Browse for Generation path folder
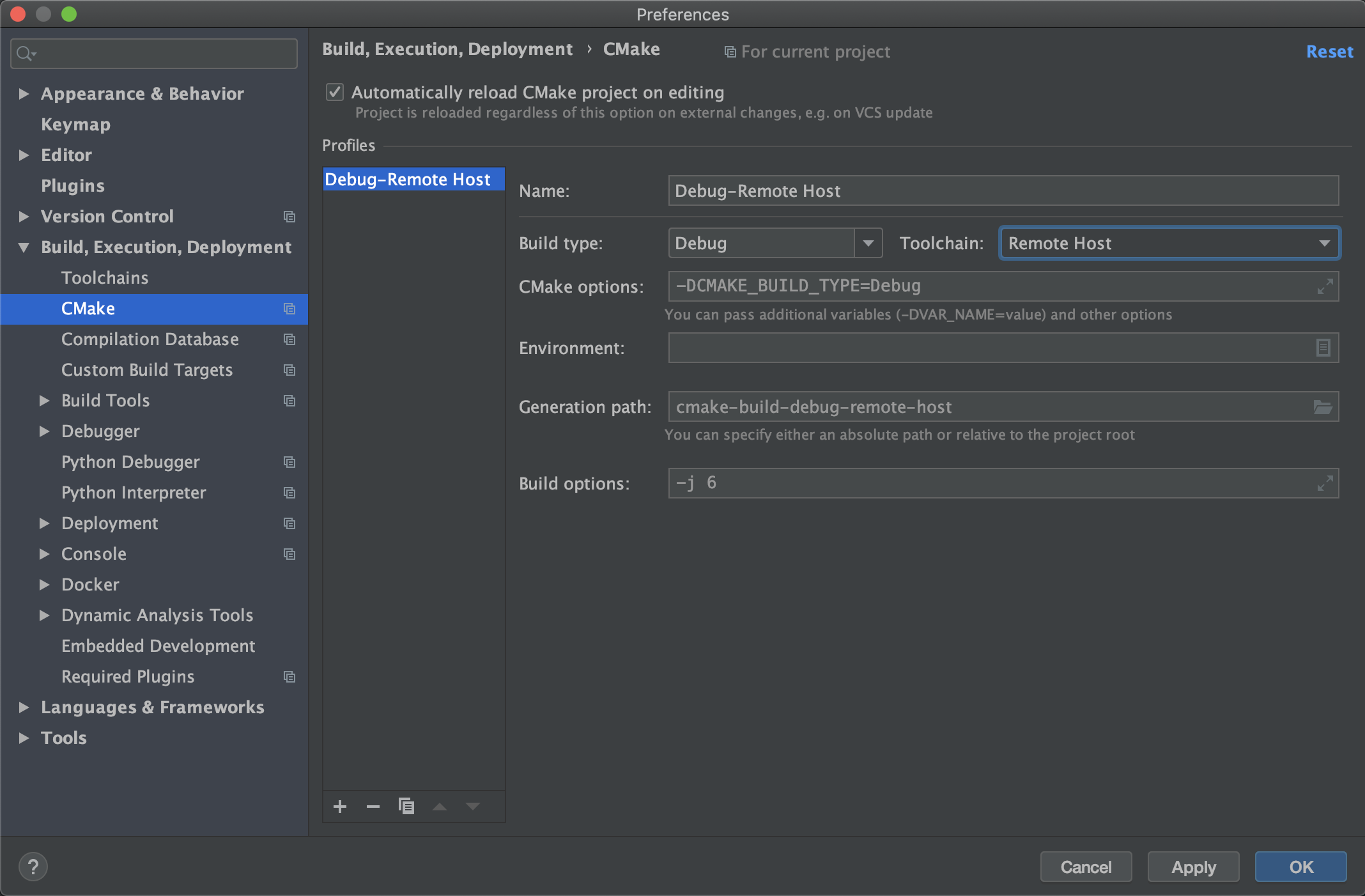Viewport: 1365px width, 896px height. click(1322, 407)
